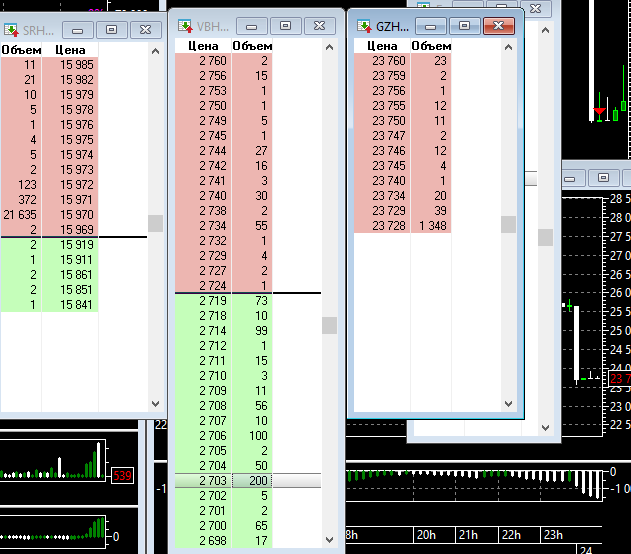Close the GZH order book window
631x554 pixels.
click(x=499, y=26)
